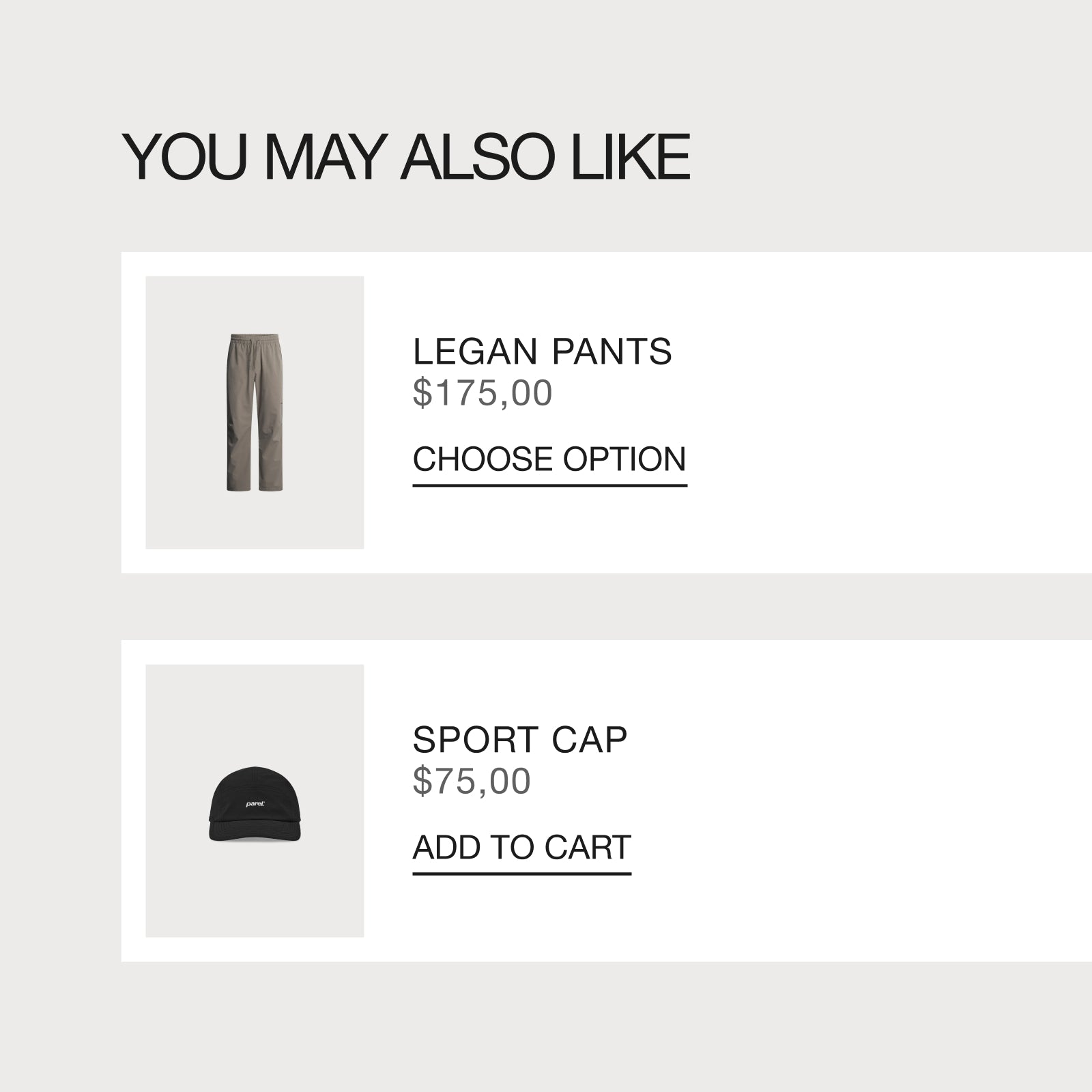Select the LEGAN PANTS product title
This screenshot has height=1092, width=1092.
542,351
